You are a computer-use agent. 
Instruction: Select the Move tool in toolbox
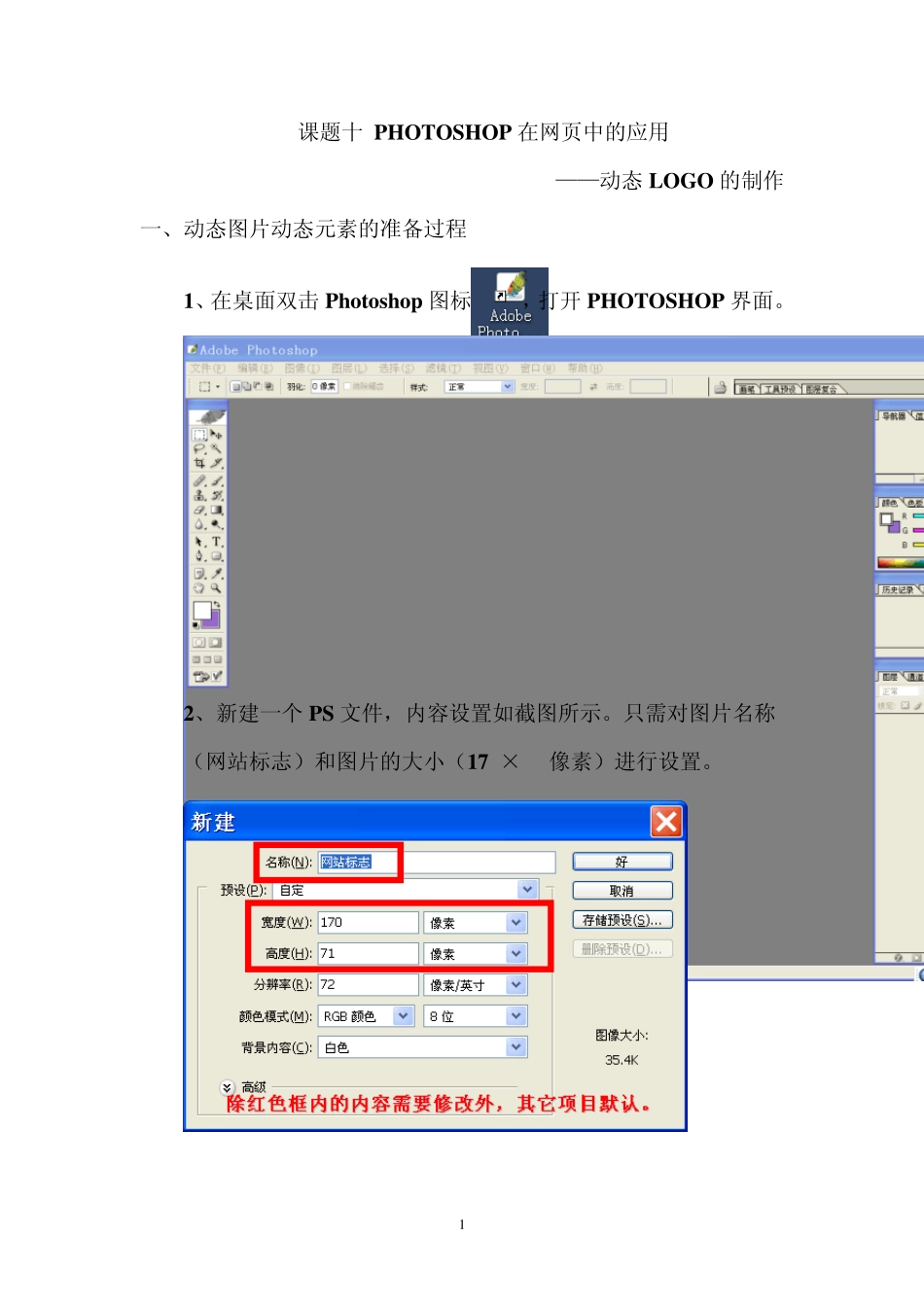coord(217,435)
